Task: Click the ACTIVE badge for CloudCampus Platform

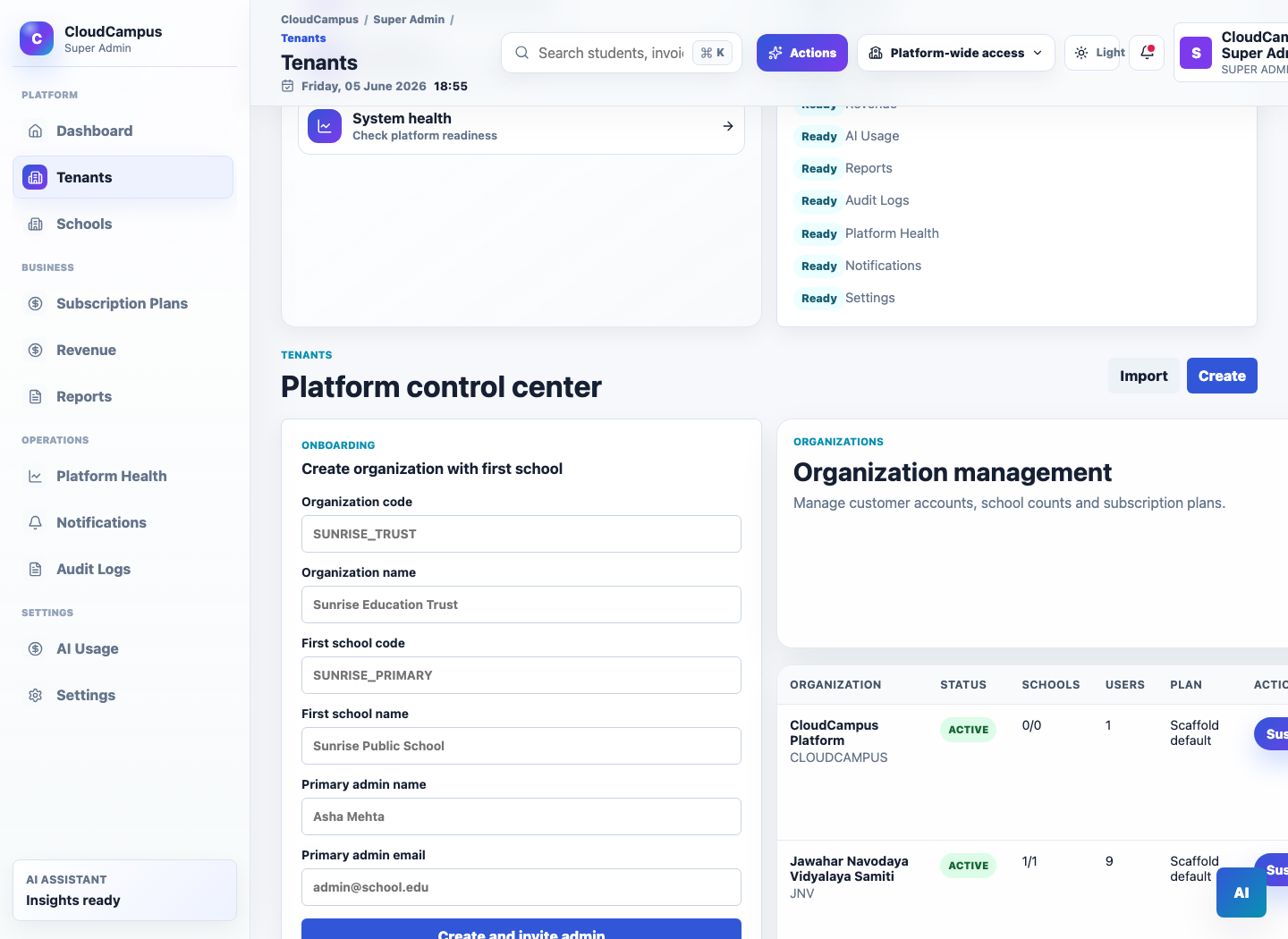Action: click(x=968, y=730)
